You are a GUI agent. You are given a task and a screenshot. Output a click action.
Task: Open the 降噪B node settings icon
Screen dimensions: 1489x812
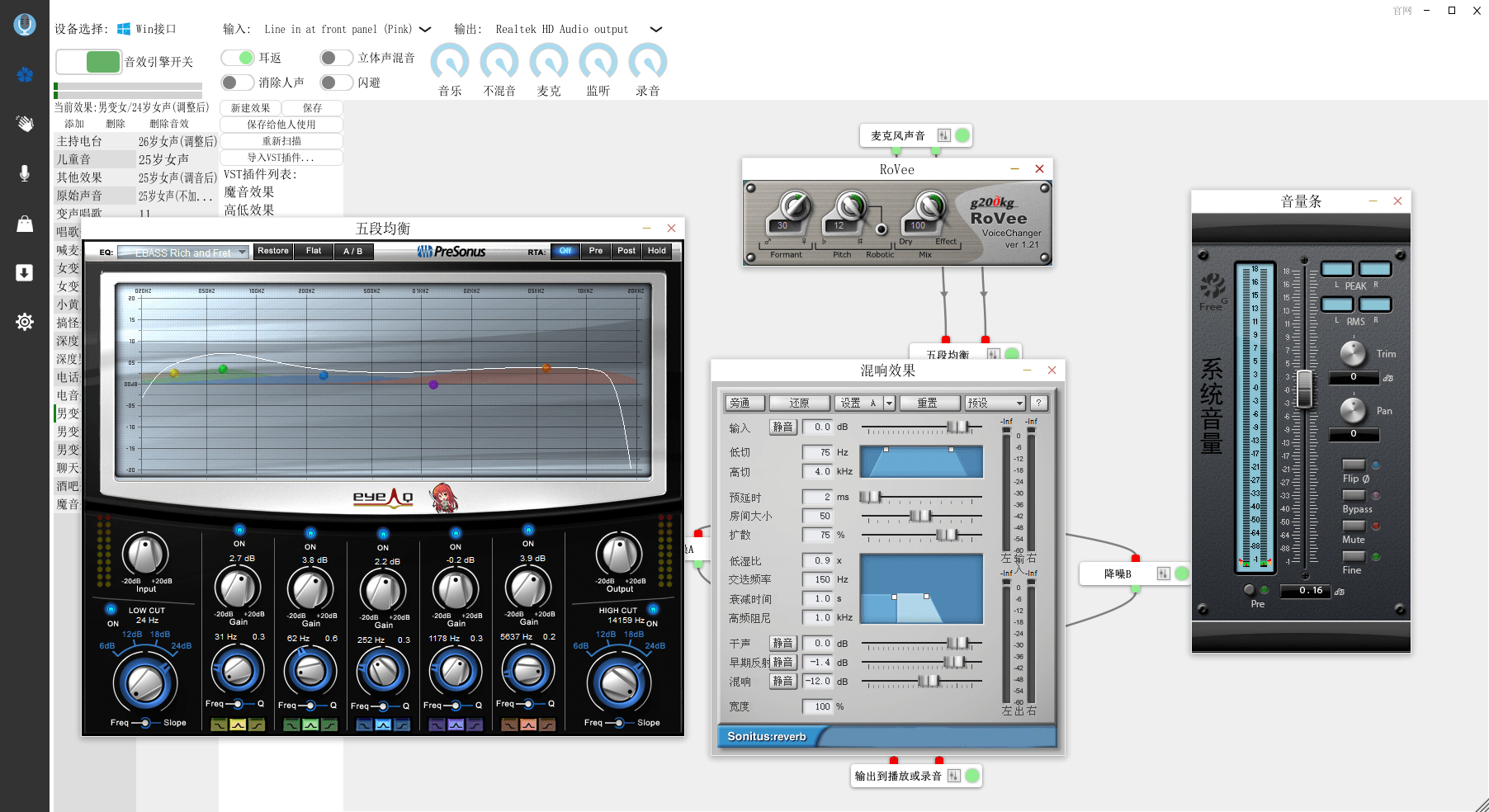pos(1164,574)
